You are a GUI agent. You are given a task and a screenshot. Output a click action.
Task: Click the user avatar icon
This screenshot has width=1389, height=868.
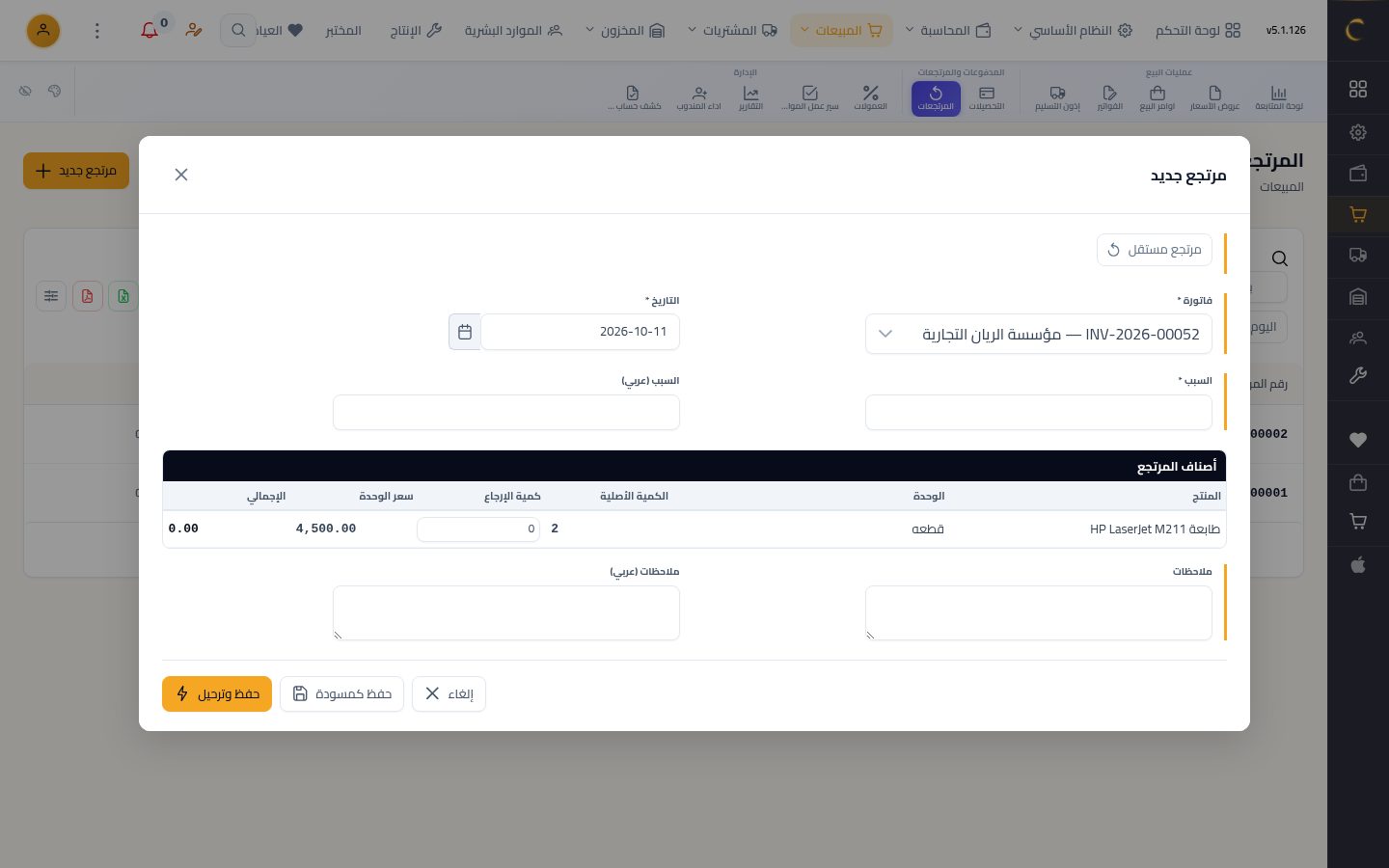click(43, 30)
